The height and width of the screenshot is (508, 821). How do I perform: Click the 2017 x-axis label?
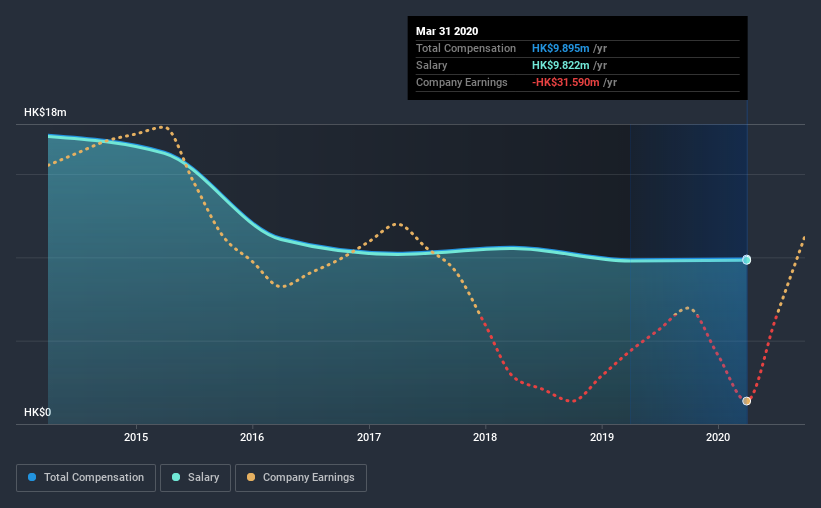coord(369,437)
